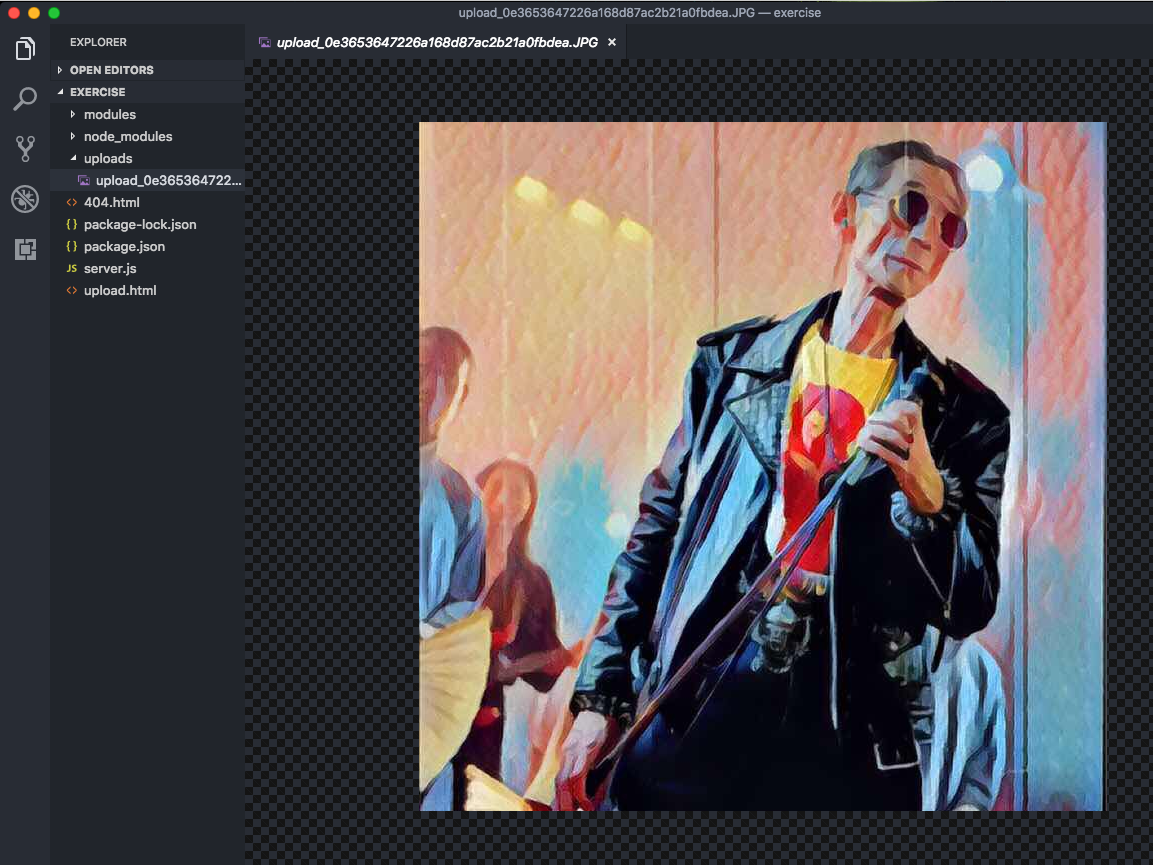Viewport: 1153px width, 865px height.
Task: Click the window title text
Action: pos(640,13)
